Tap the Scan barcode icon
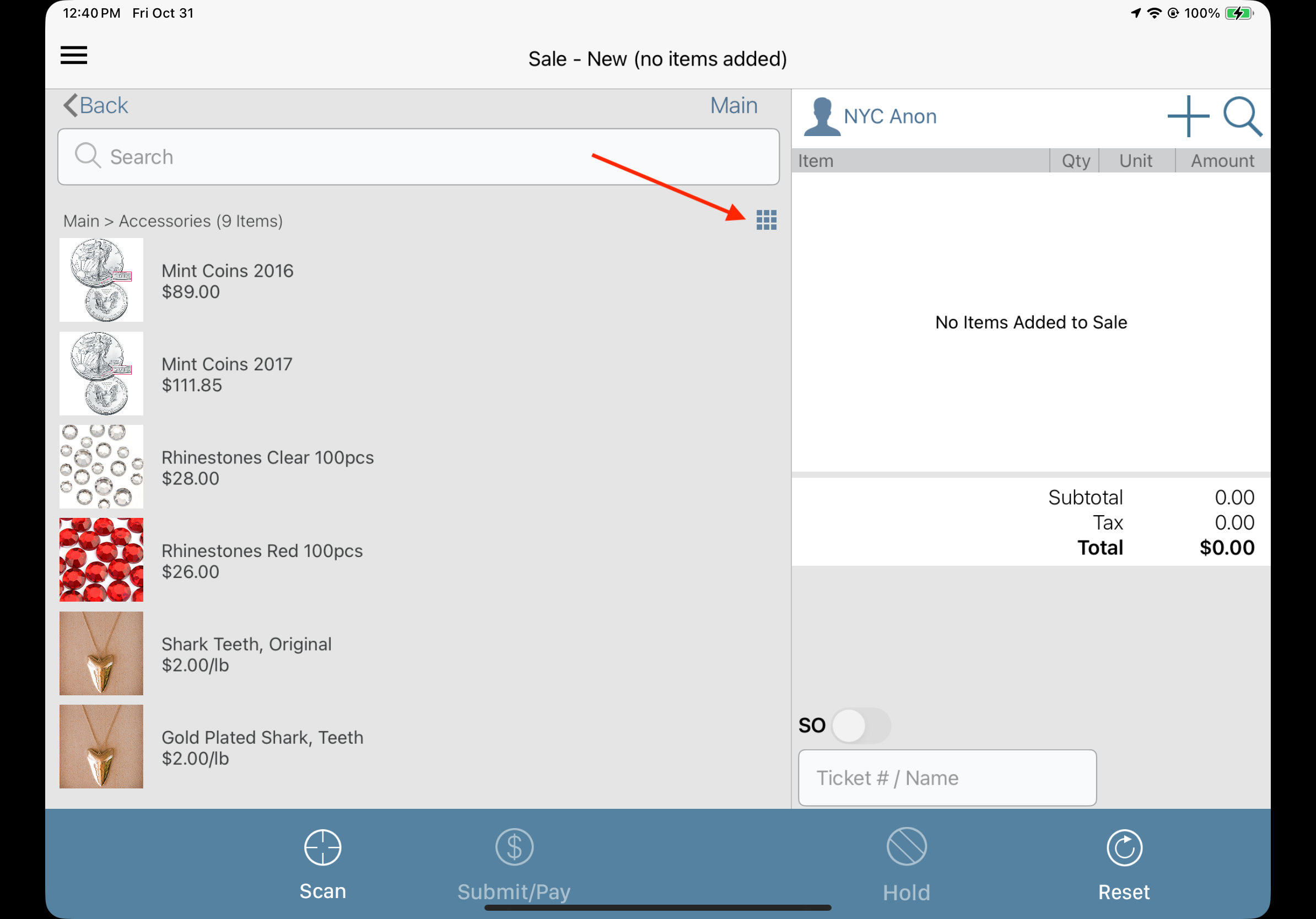1316x919 pixels. (322, 847)
